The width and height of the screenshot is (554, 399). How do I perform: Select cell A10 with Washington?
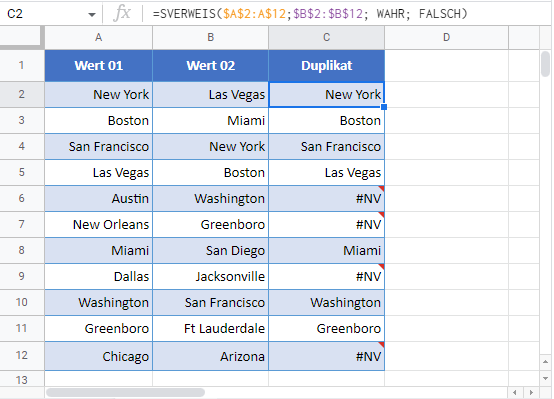[99, 303]
